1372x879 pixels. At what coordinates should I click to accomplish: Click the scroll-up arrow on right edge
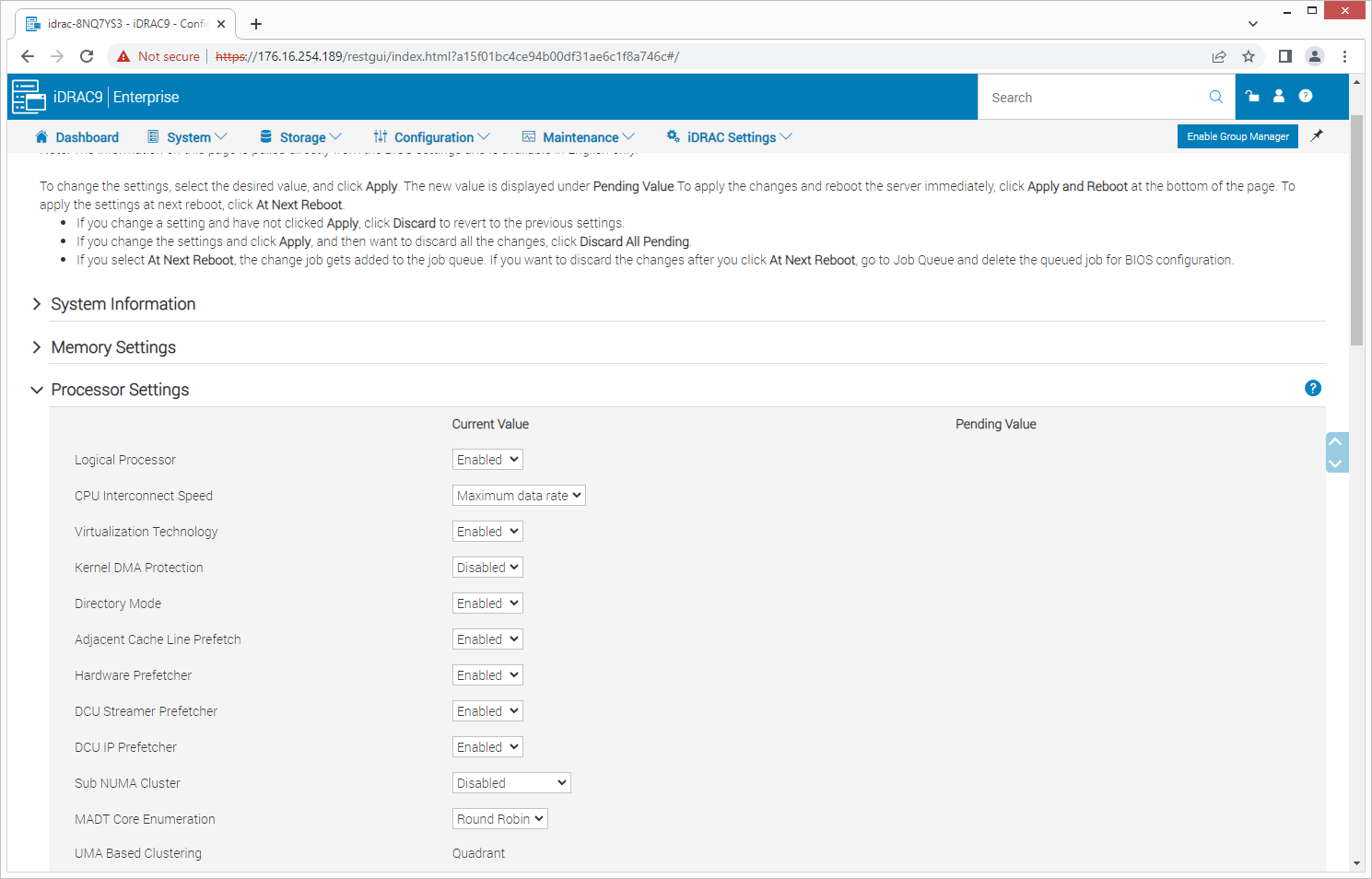[x=1336, y=440]
